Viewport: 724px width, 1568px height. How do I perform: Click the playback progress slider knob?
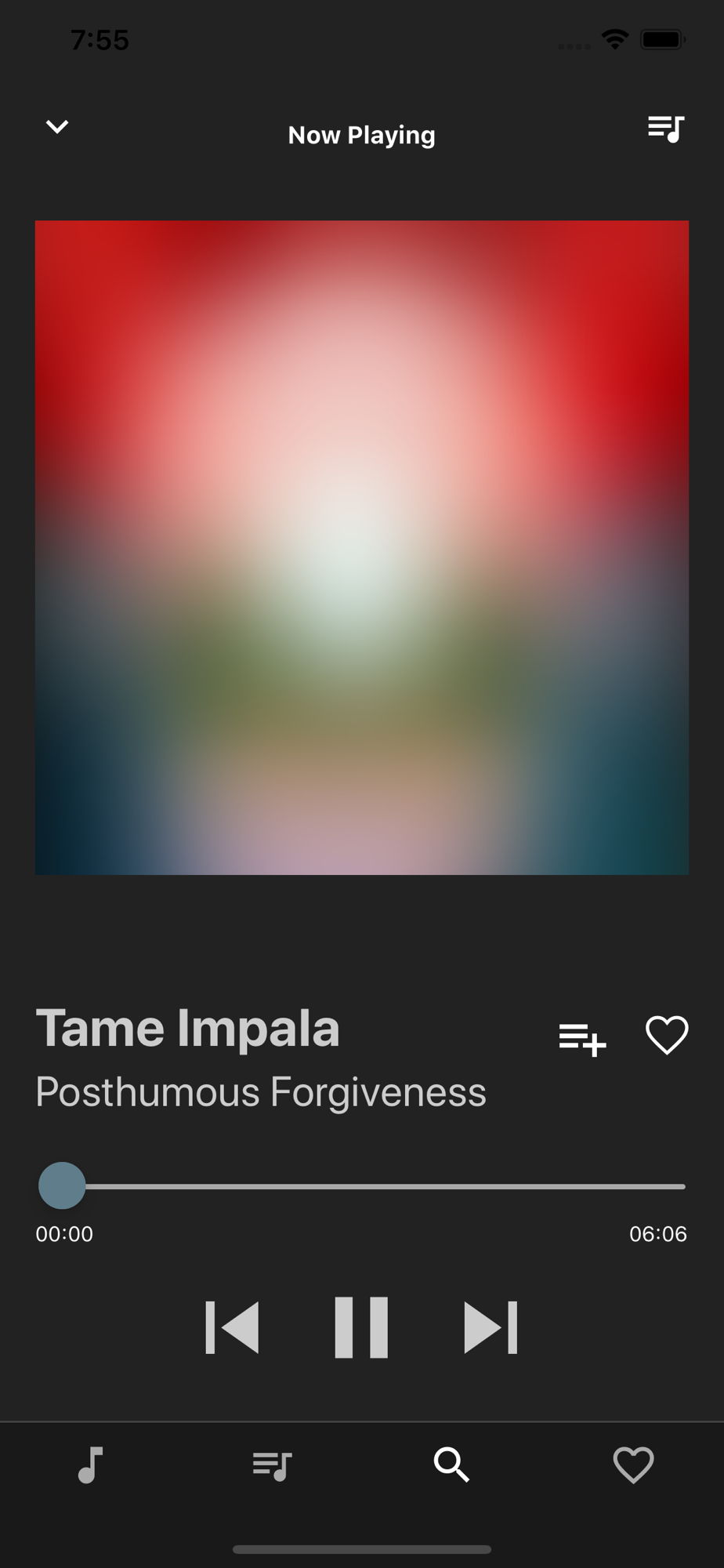point(62,1185)
